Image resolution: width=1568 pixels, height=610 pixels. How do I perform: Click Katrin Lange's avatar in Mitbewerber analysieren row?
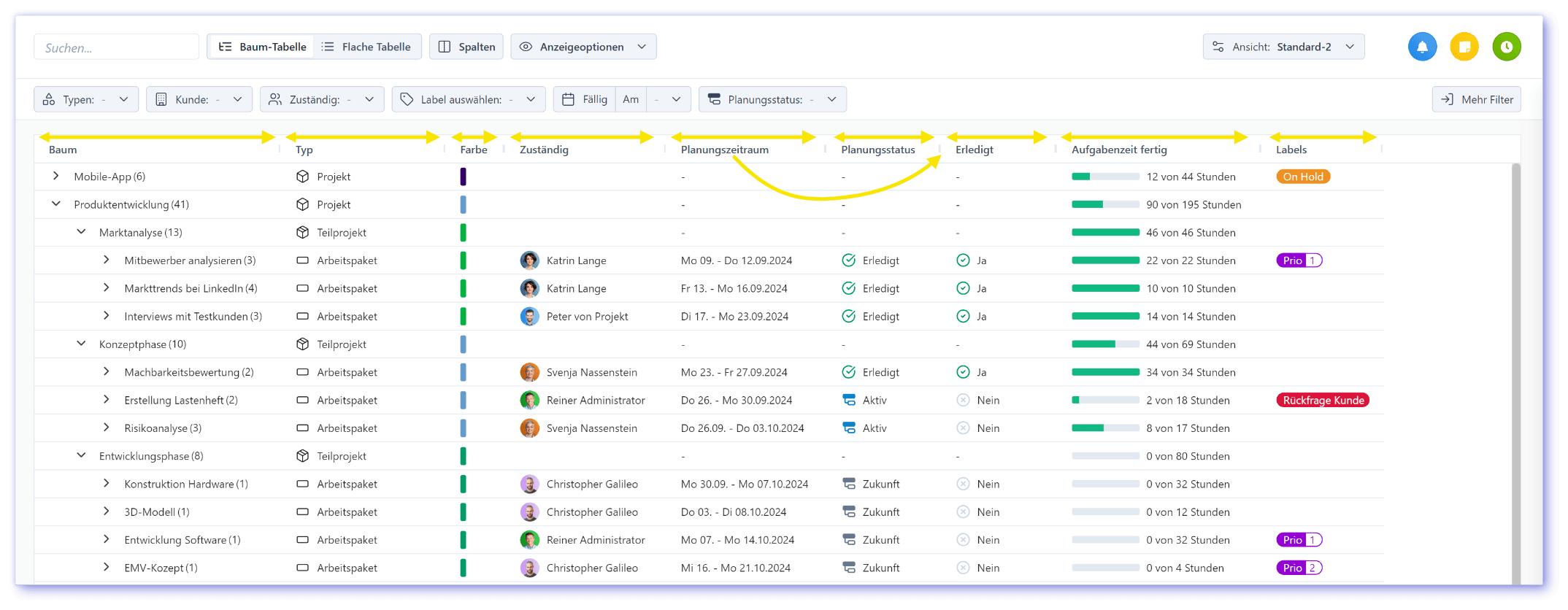(529, 260)
